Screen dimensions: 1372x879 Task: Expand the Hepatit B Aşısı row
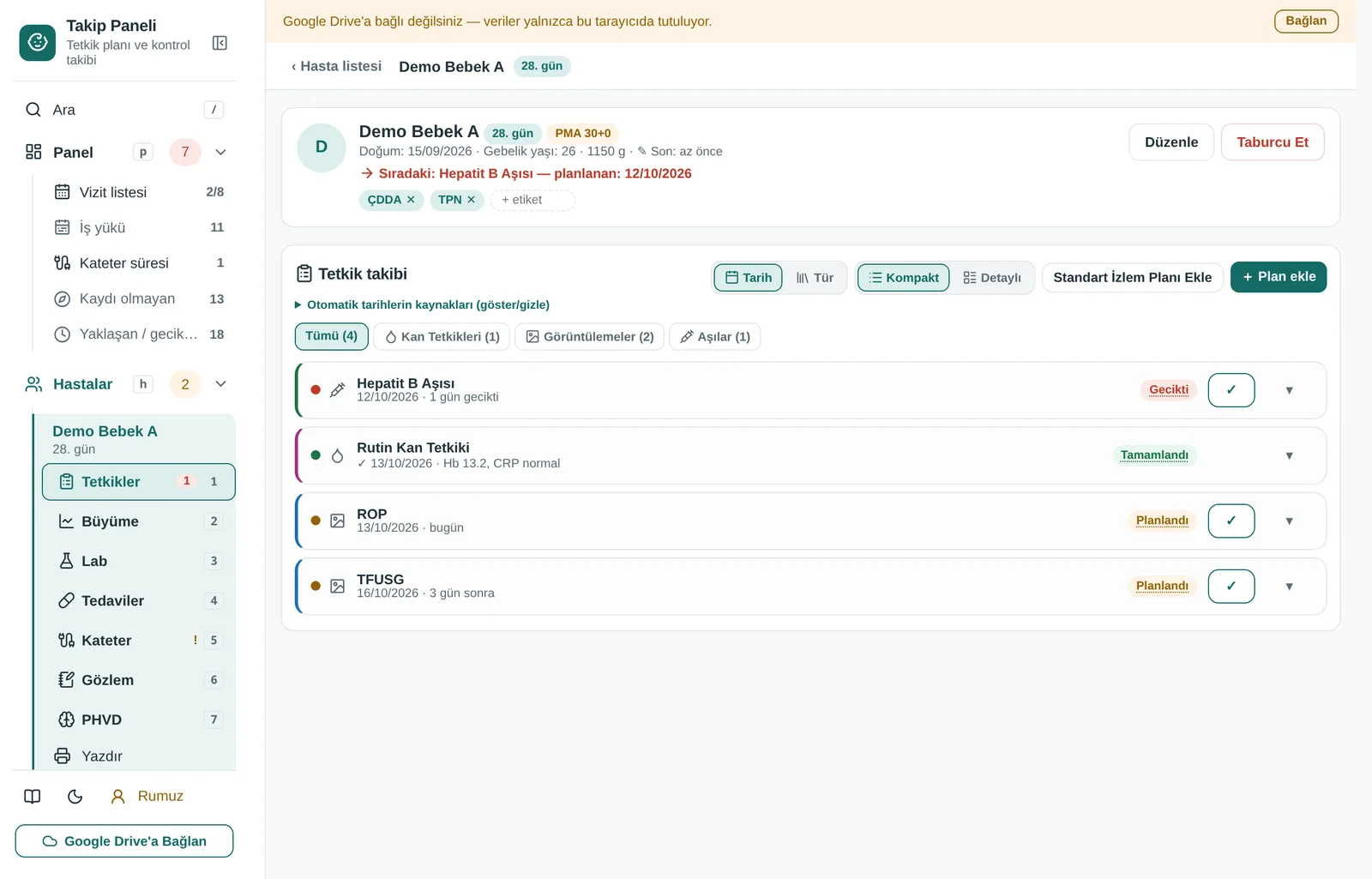pyautogui.click(x=1289, y=390)
